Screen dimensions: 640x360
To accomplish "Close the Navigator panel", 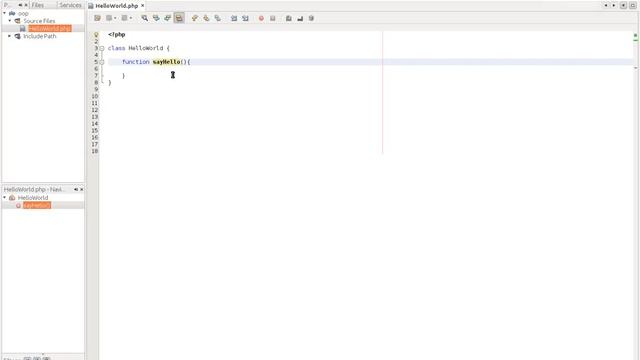I will click(81, 189).
